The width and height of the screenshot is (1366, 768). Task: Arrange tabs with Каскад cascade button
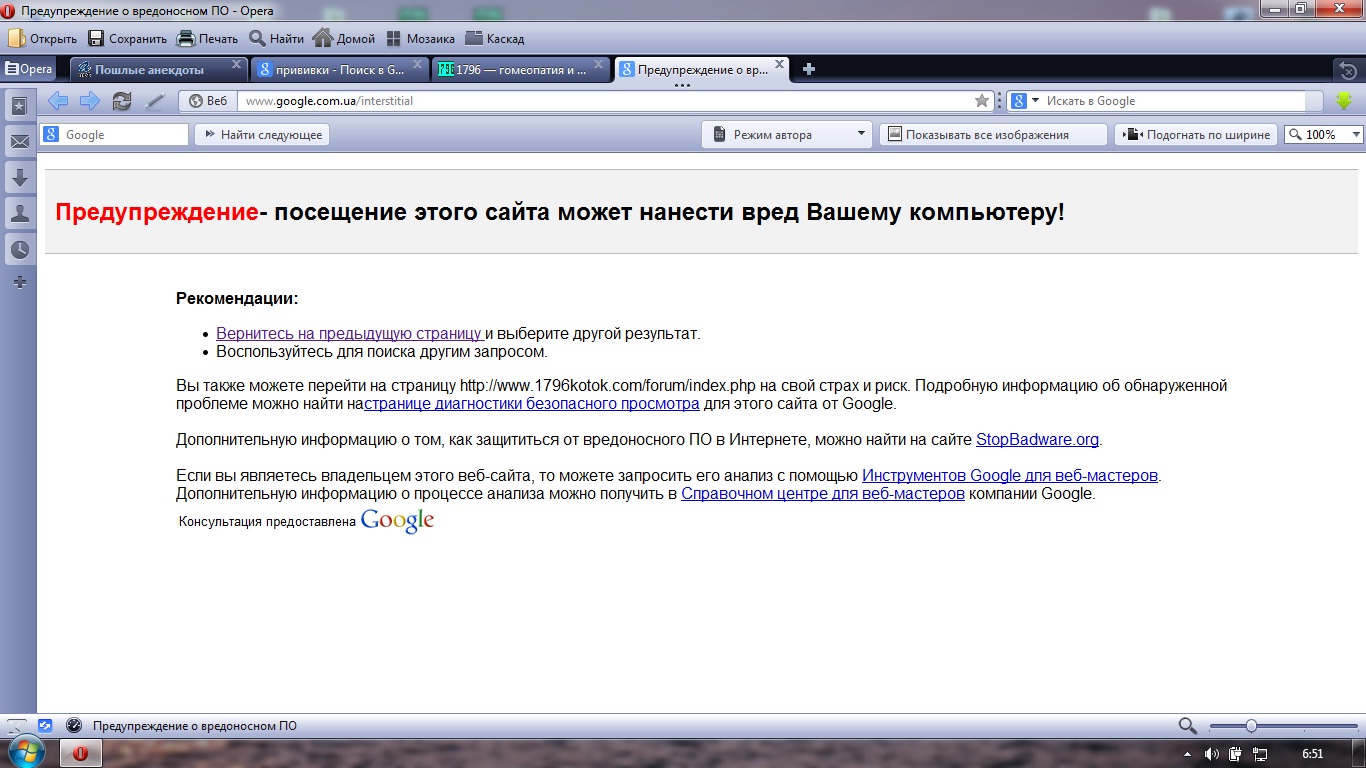tap(494, 39)
